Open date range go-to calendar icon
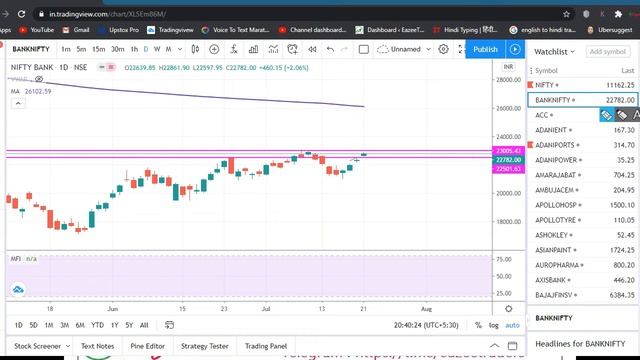The width and height of the screenshot is (640, 360). (169, 325)
